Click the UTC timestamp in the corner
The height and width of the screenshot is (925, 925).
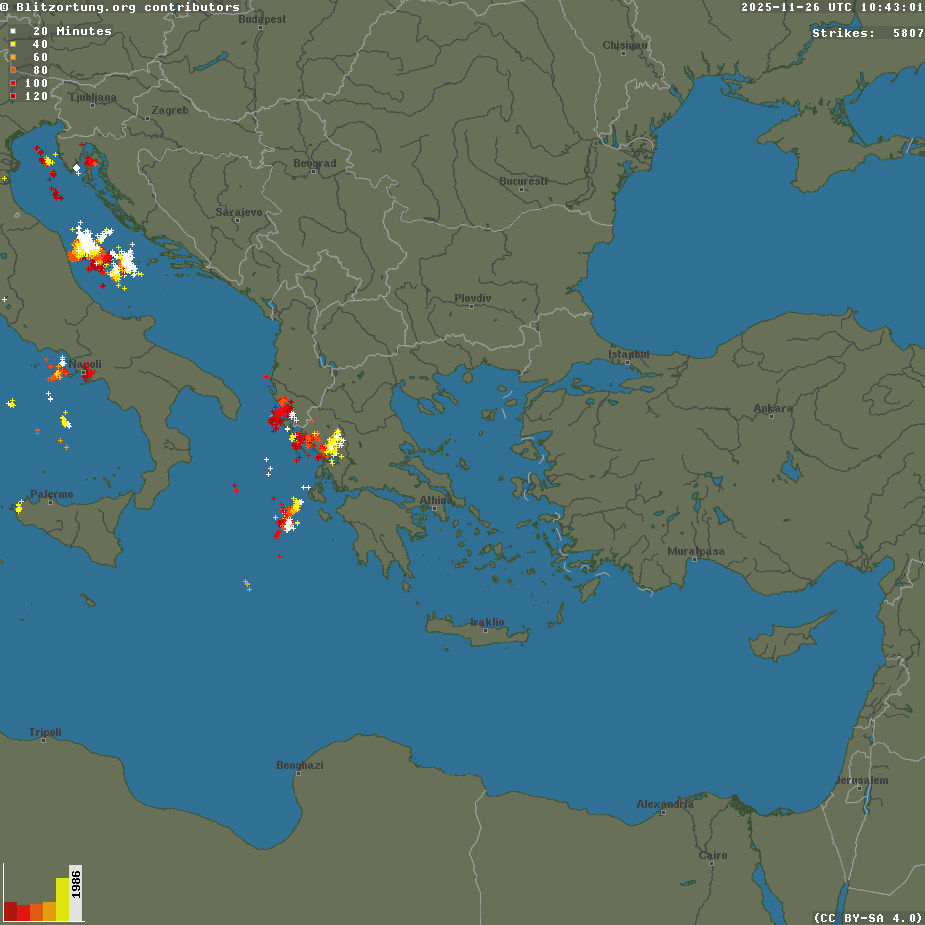832,7
